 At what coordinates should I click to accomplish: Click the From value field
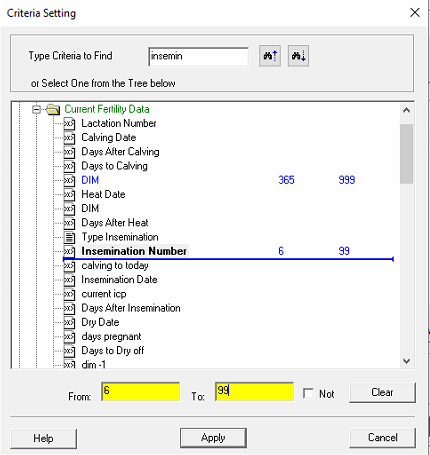click(141, 392)
